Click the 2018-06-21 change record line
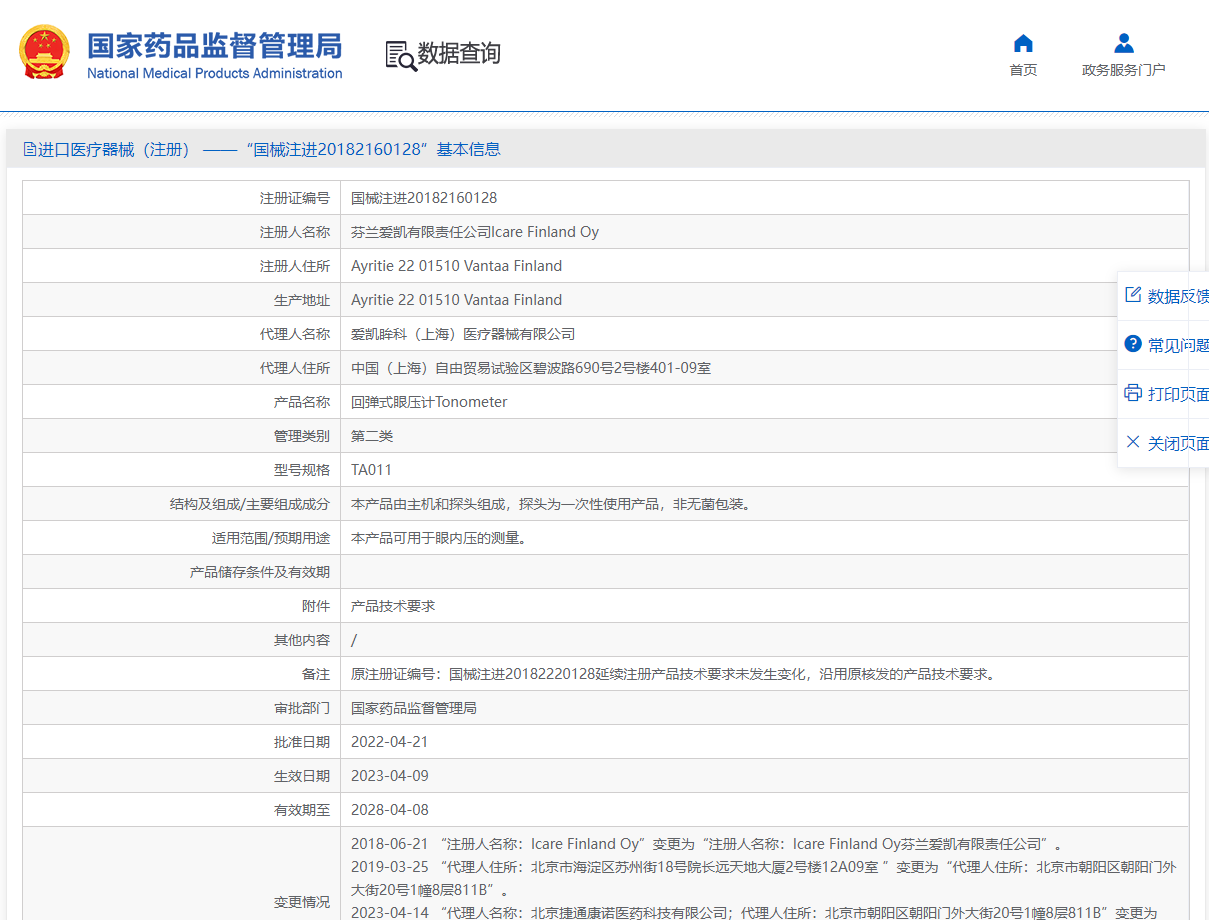Viewport: 1209px width, 920px height. (x=706, y=844)
